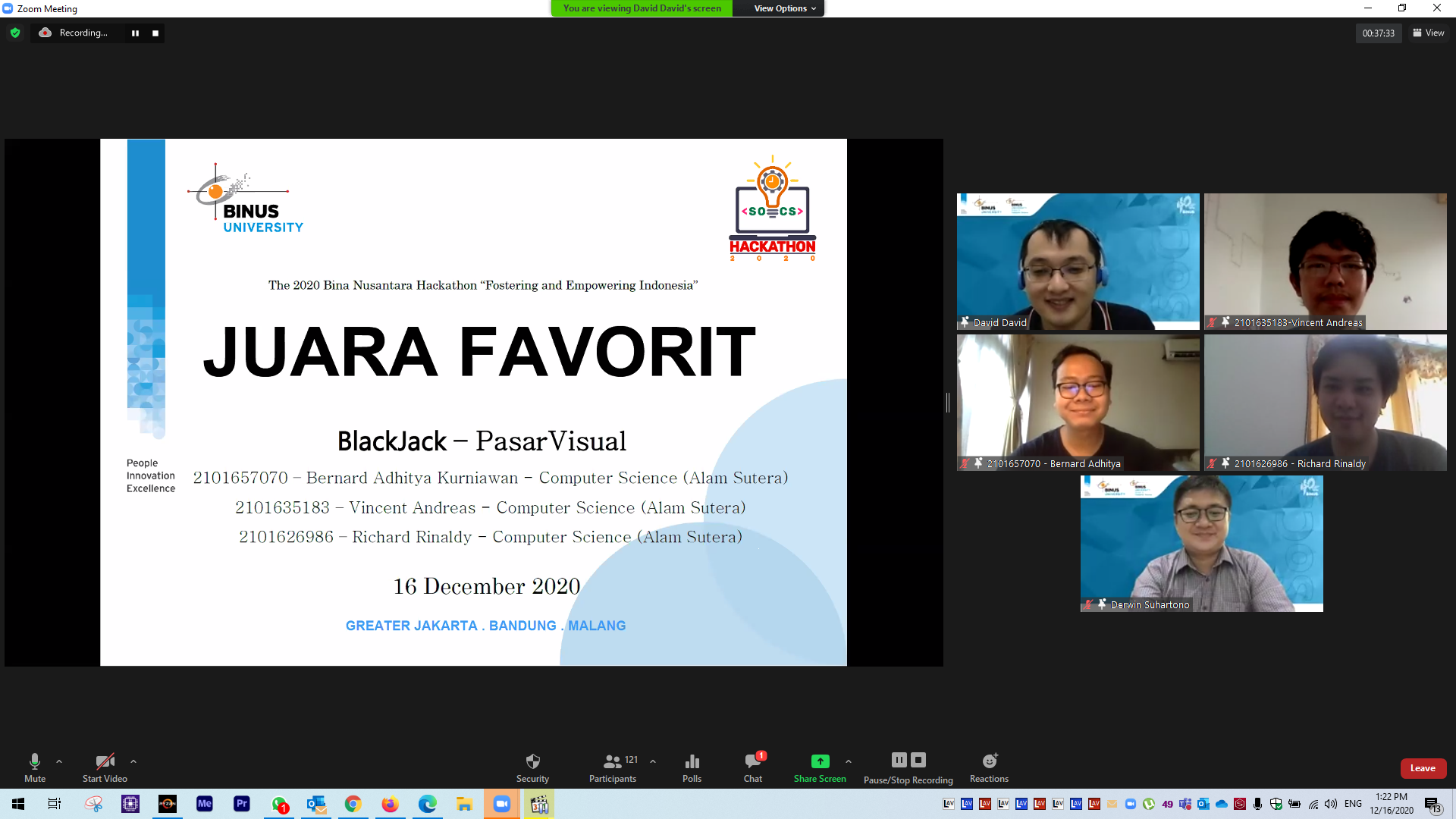Pause recording using top-left pause icon

coord(135,33)
